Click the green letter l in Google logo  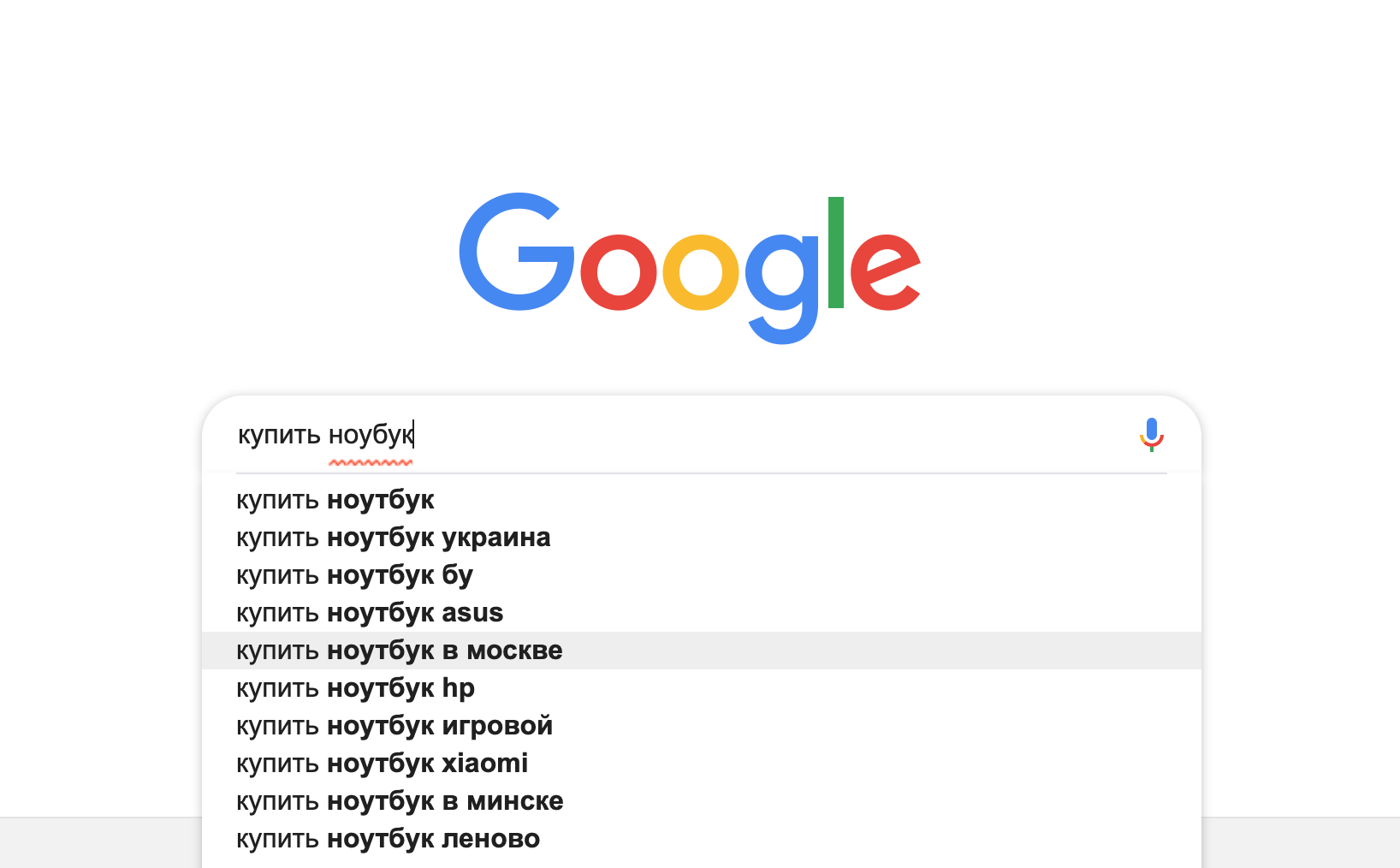(x=835, y=253)
